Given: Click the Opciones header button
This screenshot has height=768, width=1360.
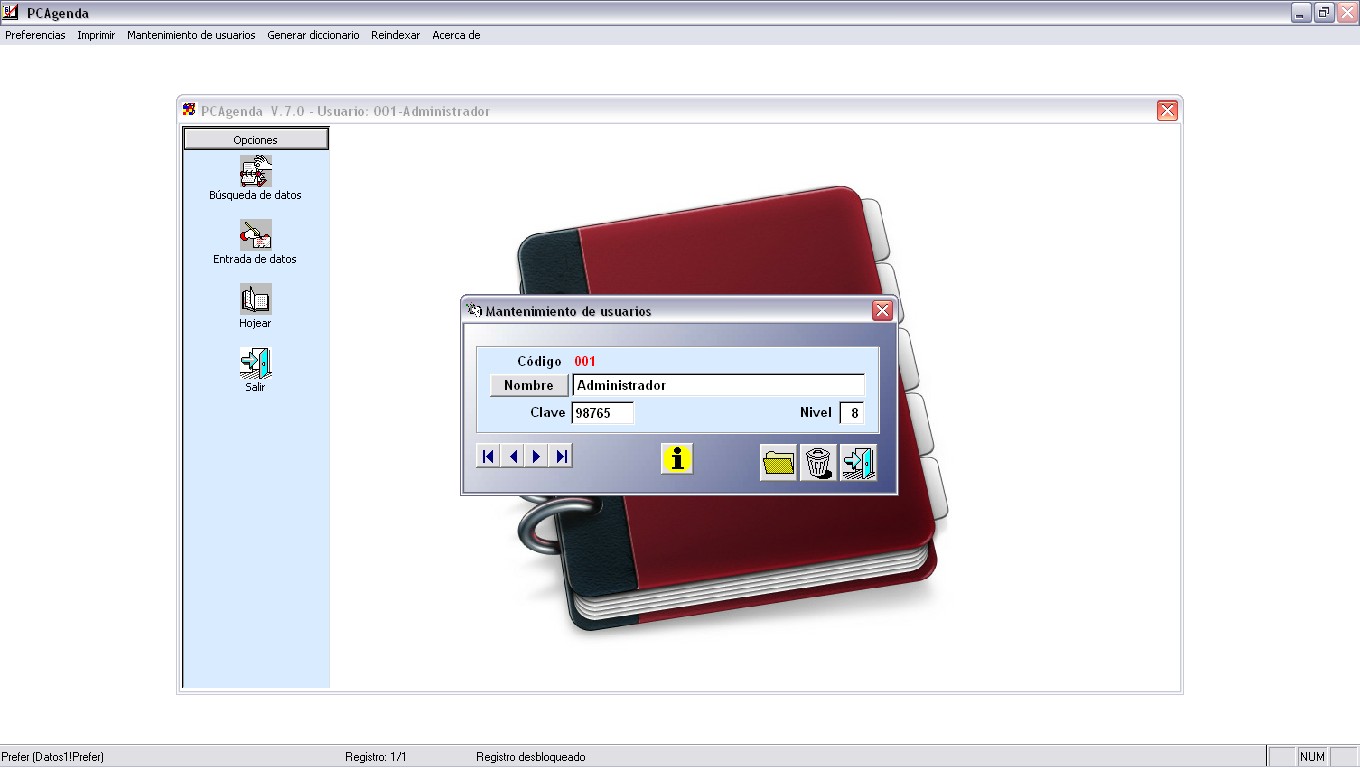Looking at the screenshot, I should click(256, 139).
